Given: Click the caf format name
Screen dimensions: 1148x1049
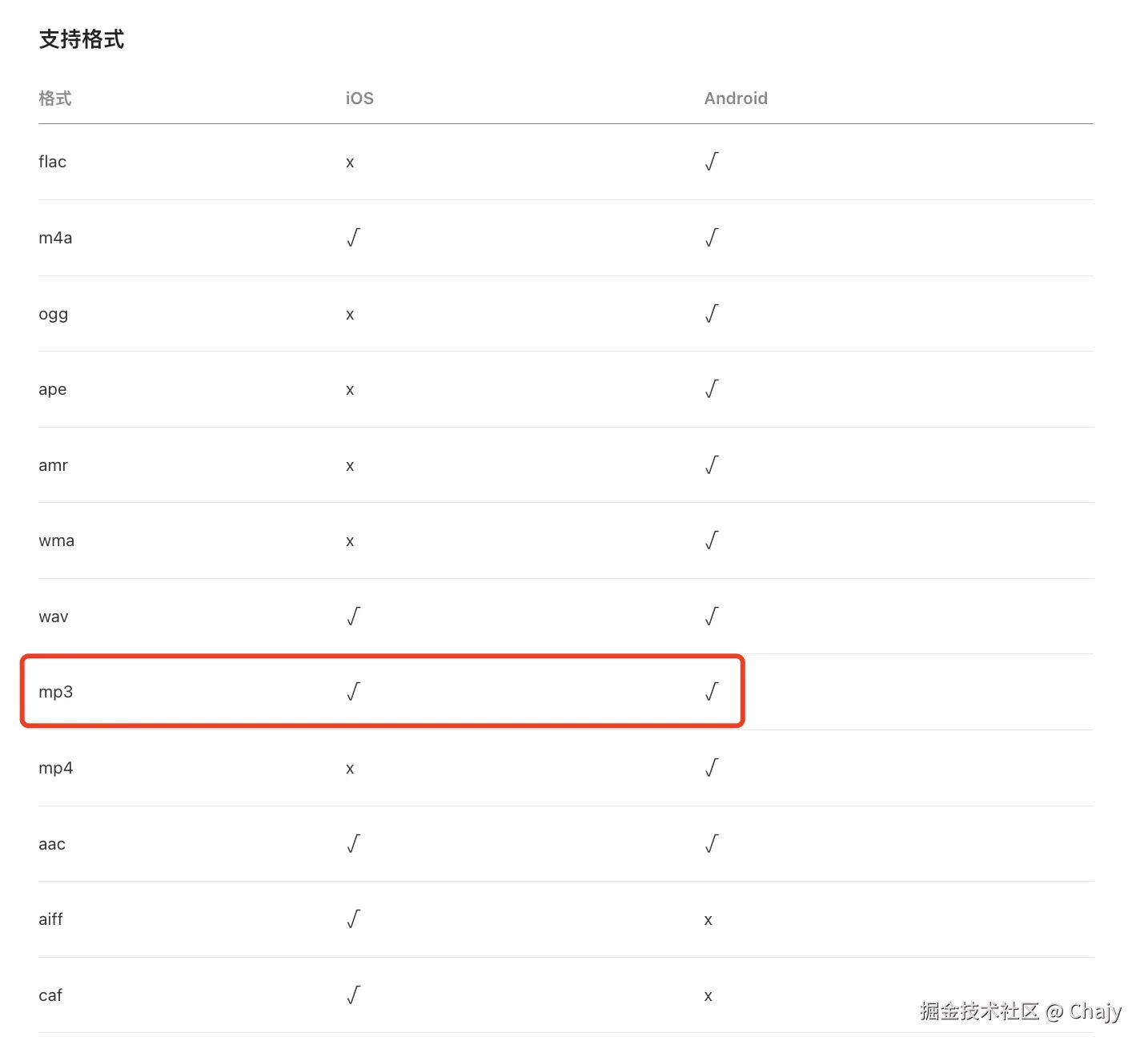Looking at the screenshot, I should [x=50, y=995].
